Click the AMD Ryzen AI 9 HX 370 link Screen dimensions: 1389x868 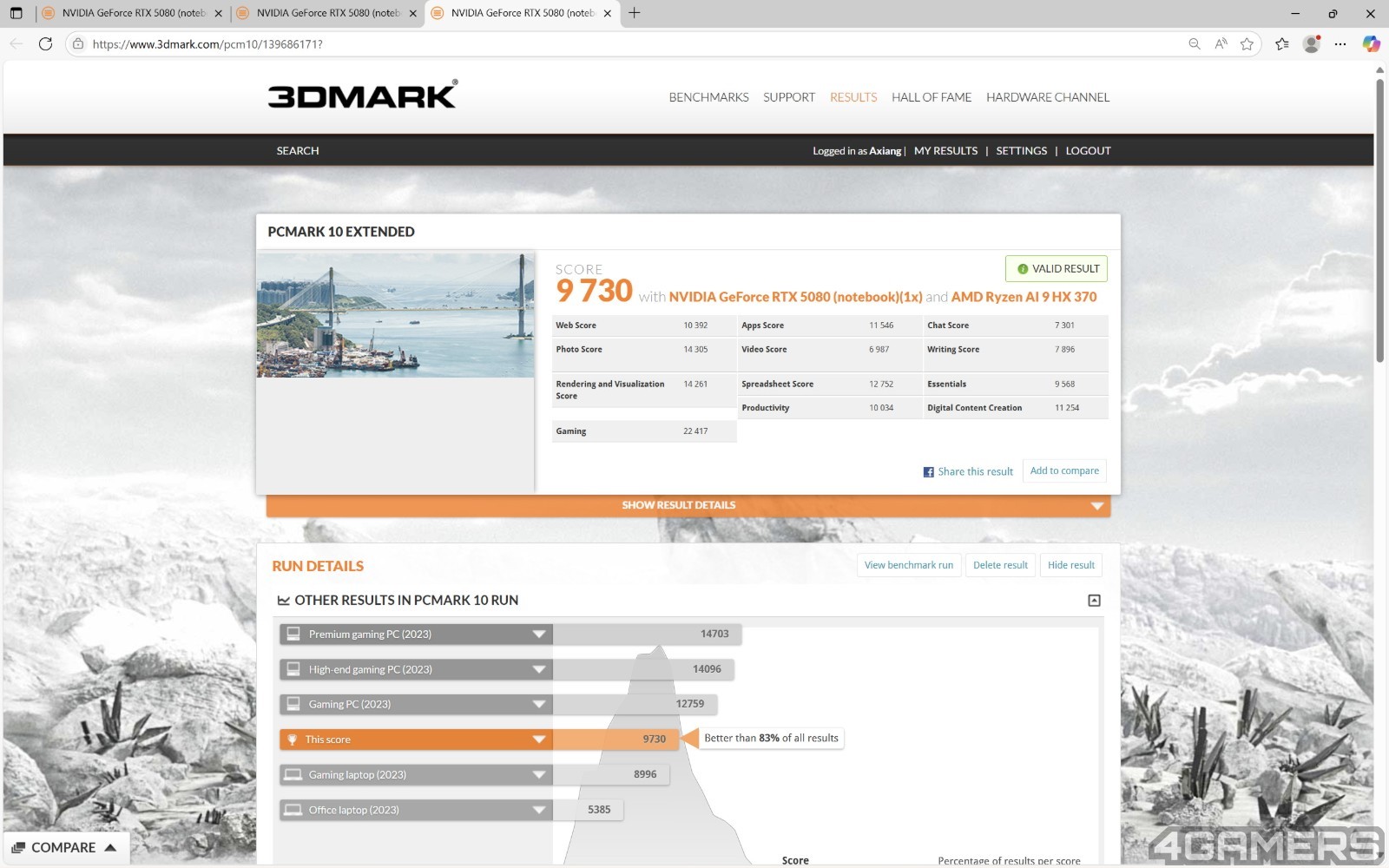click(x=1024, y=297)
